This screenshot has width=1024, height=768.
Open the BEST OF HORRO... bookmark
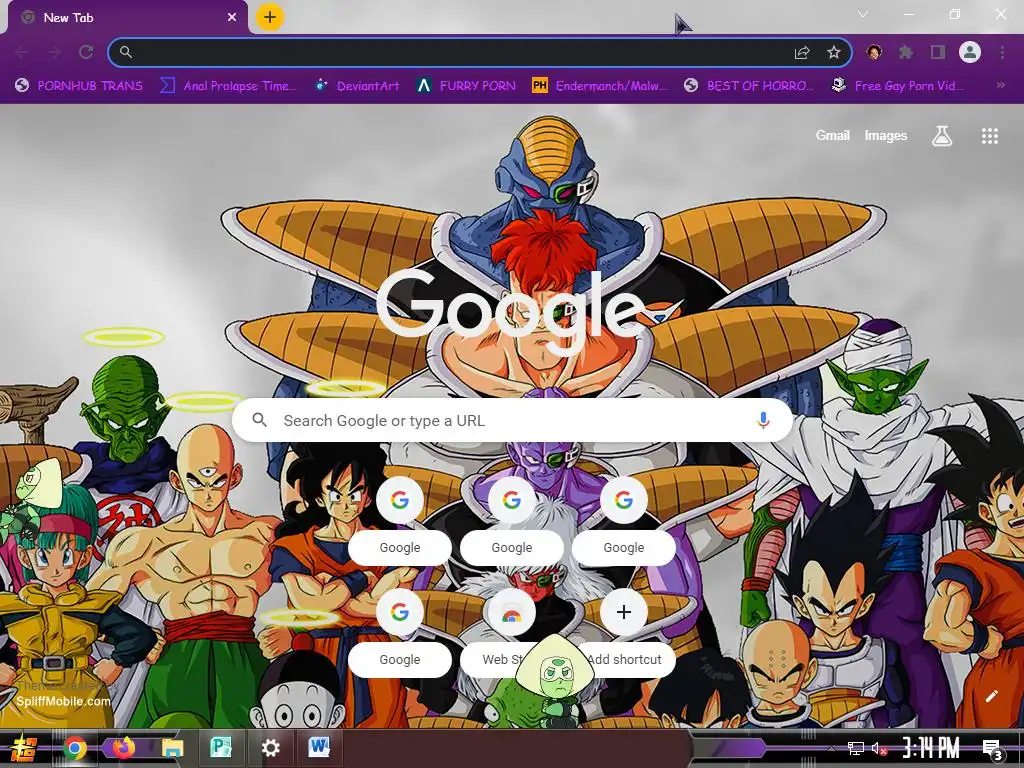(750, 86)
